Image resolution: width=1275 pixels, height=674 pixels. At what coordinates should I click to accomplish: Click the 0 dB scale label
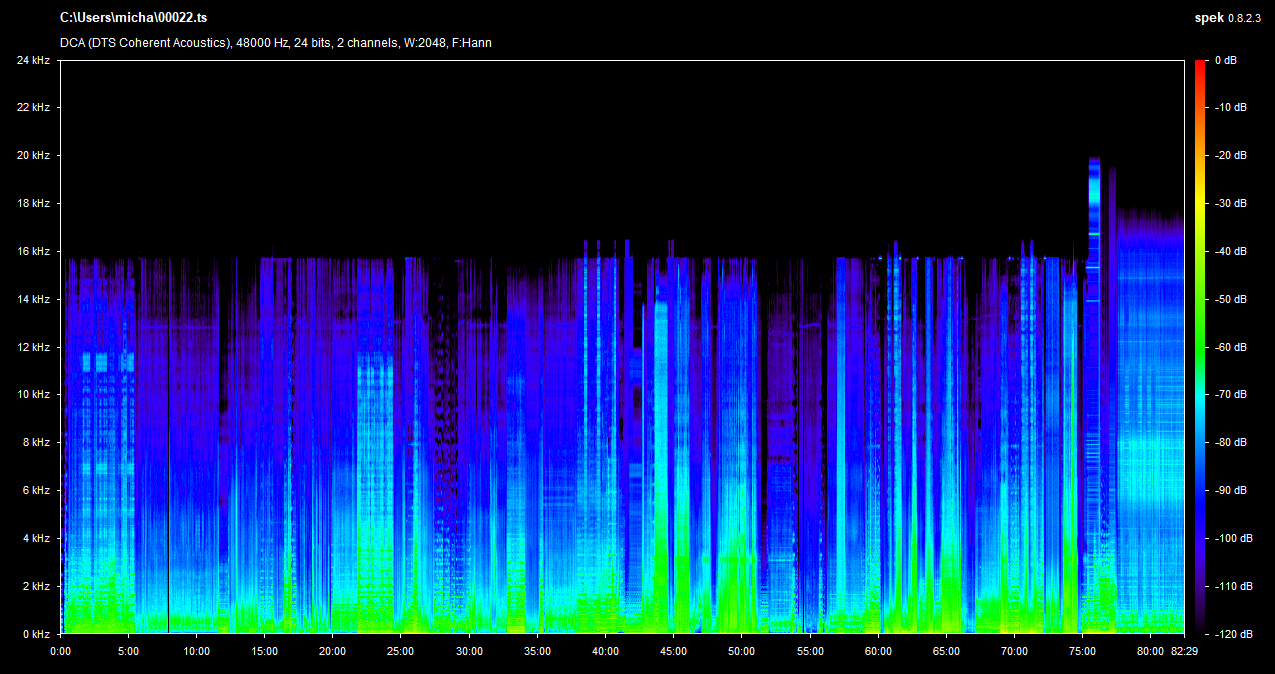(x=1225, y=61)
